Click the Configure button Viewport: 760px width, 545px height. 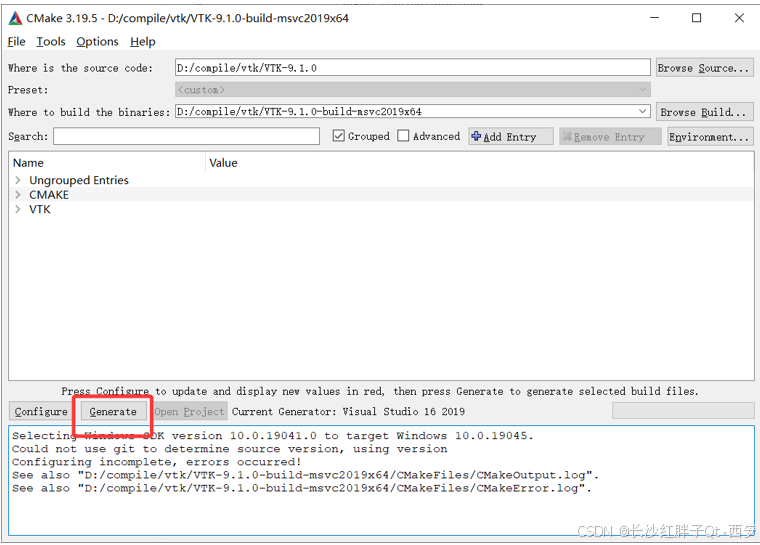point(41,412)
